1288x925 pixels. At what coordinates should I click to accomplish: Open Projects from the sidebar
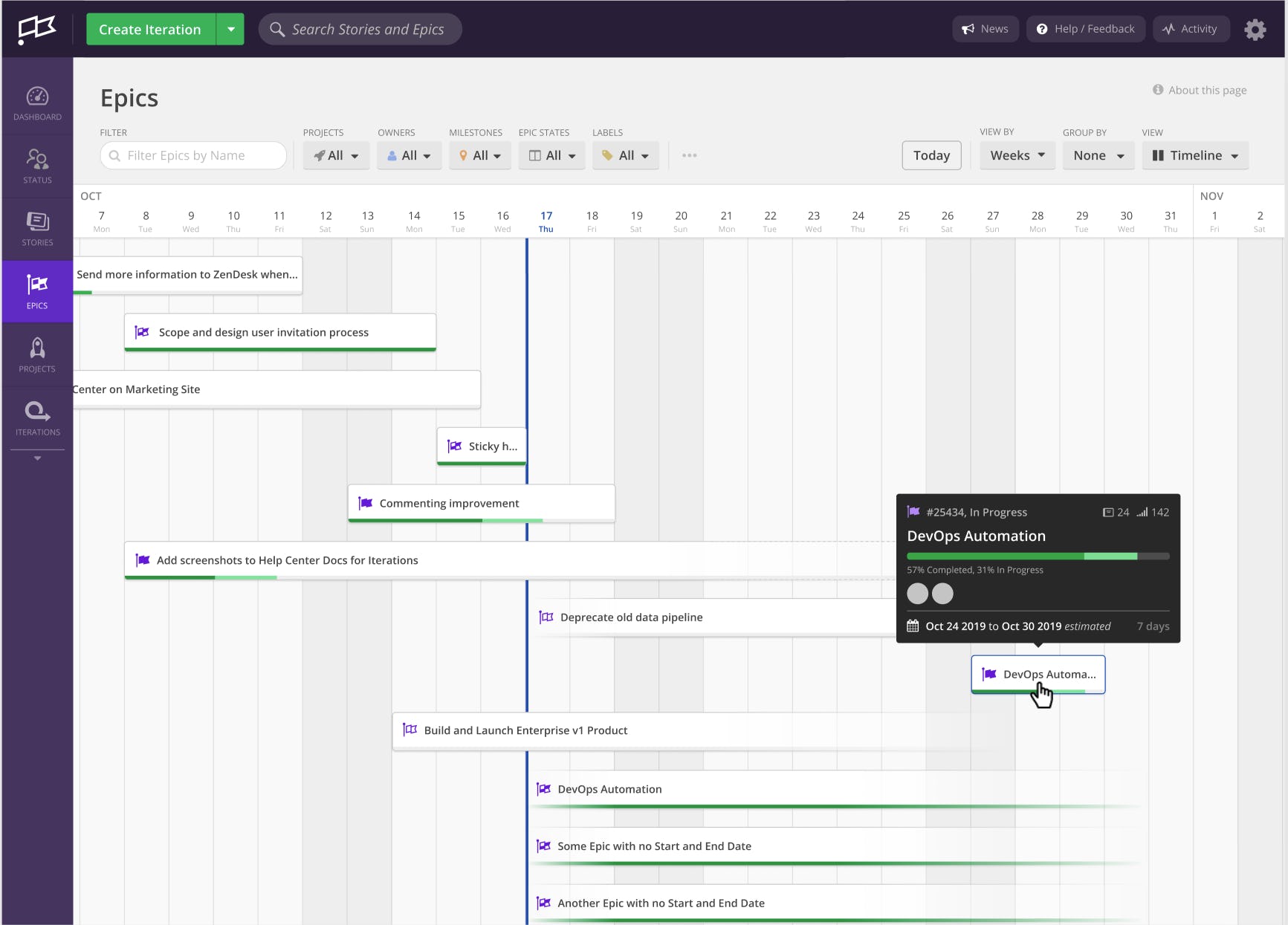[x=37, y=354]
